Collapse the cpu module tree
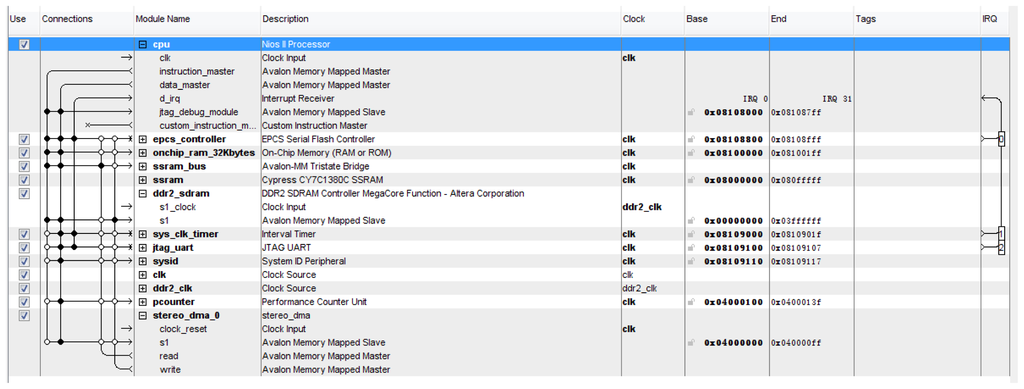The height and width of the screenshot is (389, 1024). pos(143,44)
